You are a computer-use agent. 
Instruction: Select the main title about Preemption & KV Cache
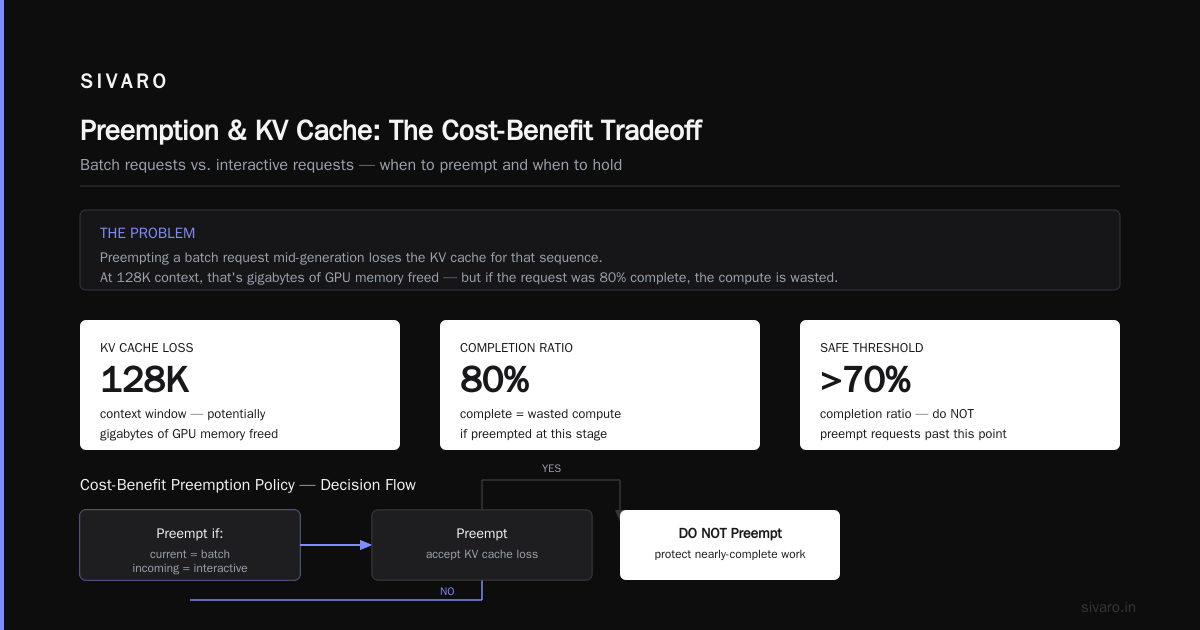click(391, 131)
